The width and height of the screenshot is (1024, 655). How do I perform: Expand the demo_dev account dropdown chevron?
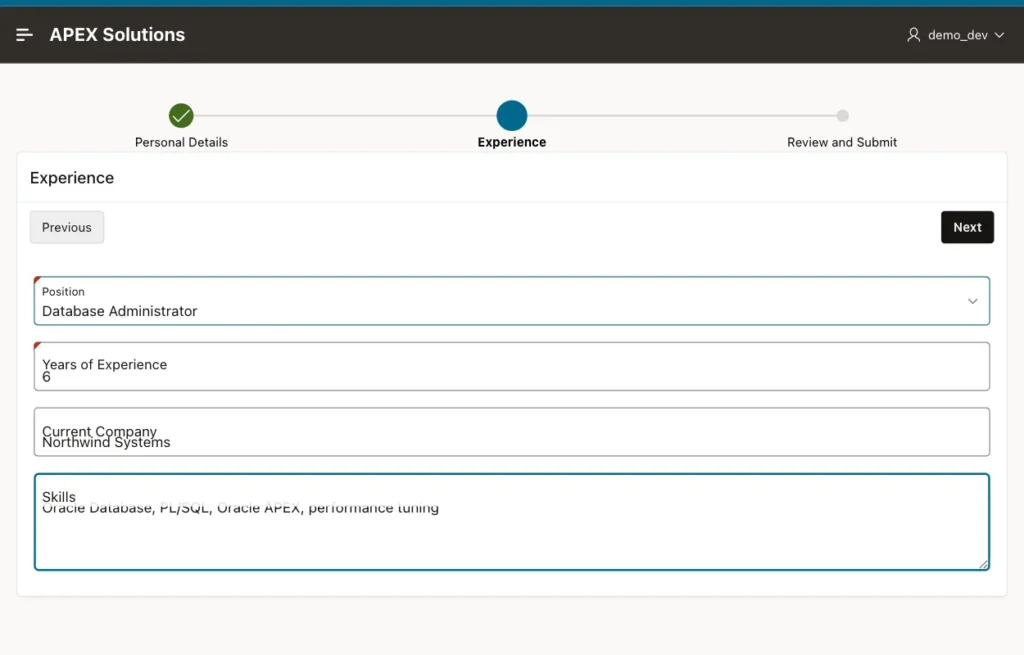(x=999, y=35)
